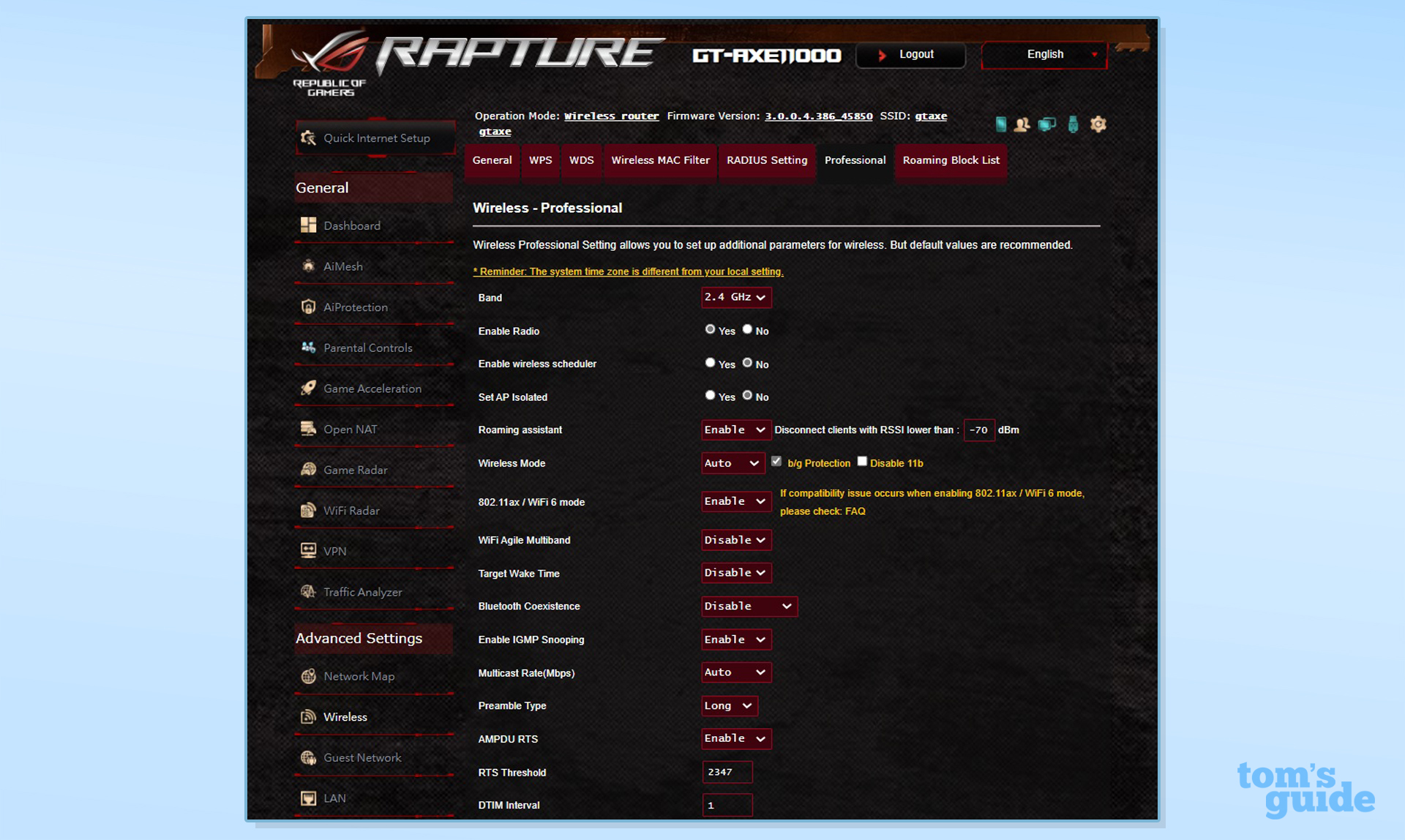The image size is (1405, 840).
Task: Open the AMPDU RTS dropdown
Action: pos(736,738)
